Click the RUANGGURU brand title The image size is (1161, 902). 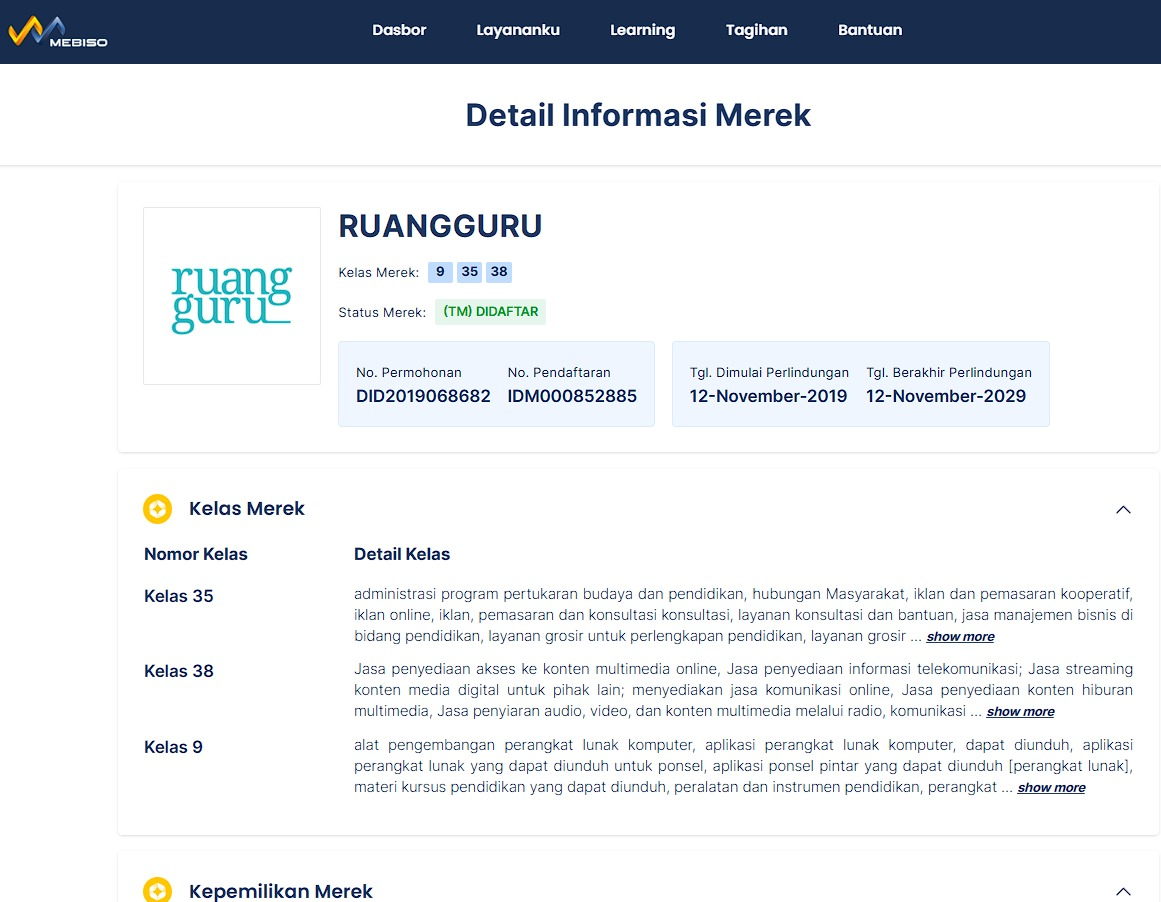(441, 226)
